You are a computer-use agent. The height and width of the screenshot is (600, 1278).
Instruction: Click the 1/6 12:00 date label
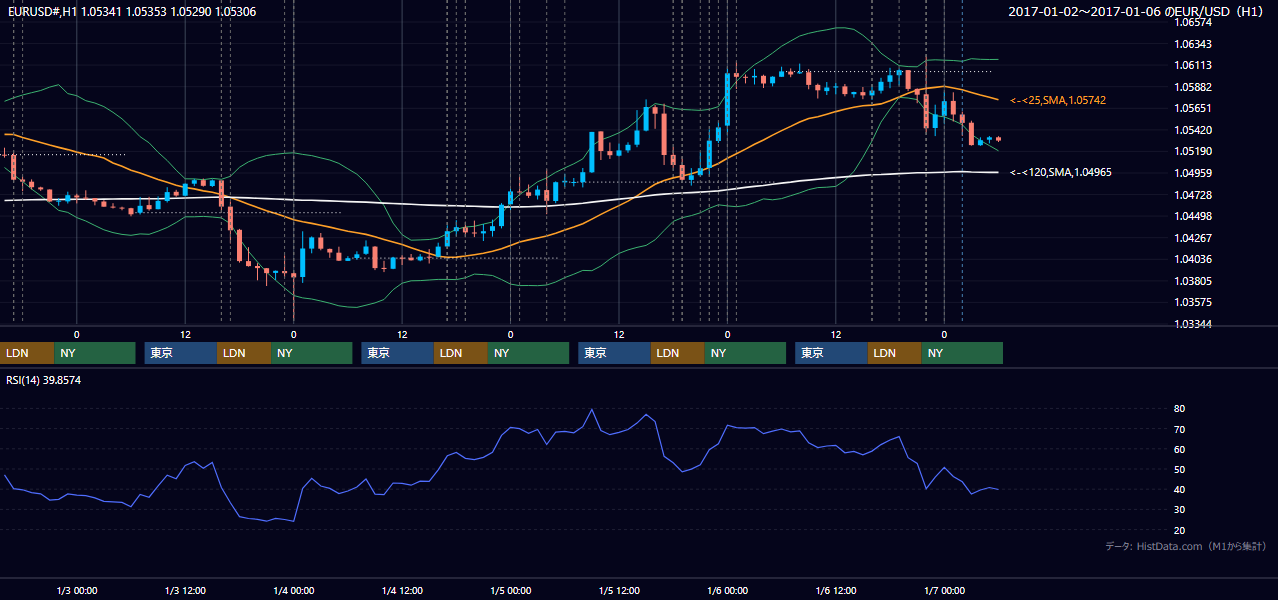coord(836,590)
